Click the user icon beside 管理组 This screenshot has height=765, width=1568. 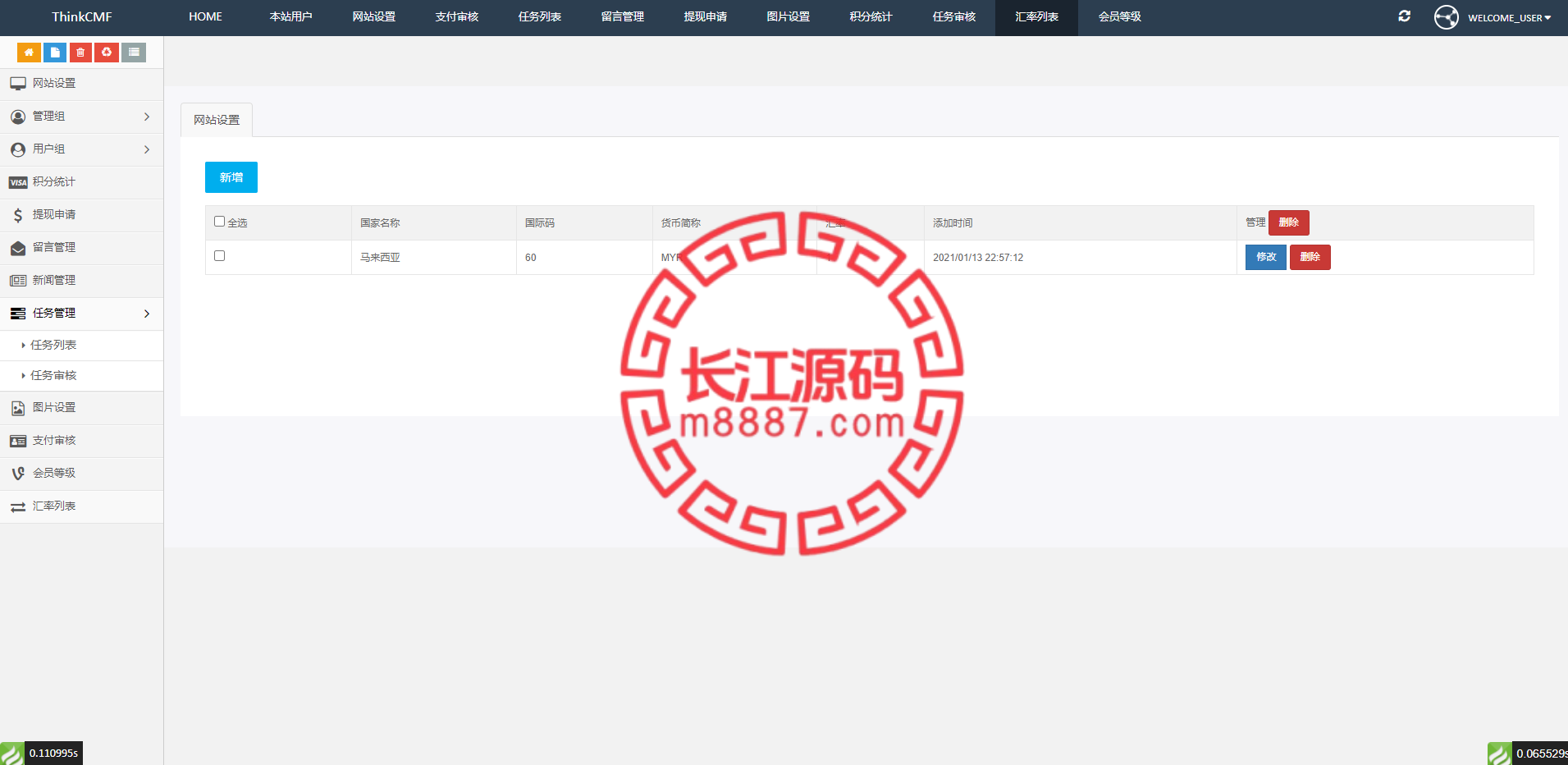click(x=18, y=117)
